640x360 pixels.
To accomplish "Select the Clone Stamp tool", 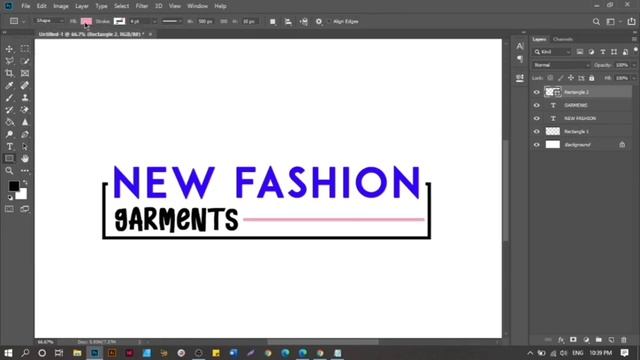I will [x=25, y=98].
